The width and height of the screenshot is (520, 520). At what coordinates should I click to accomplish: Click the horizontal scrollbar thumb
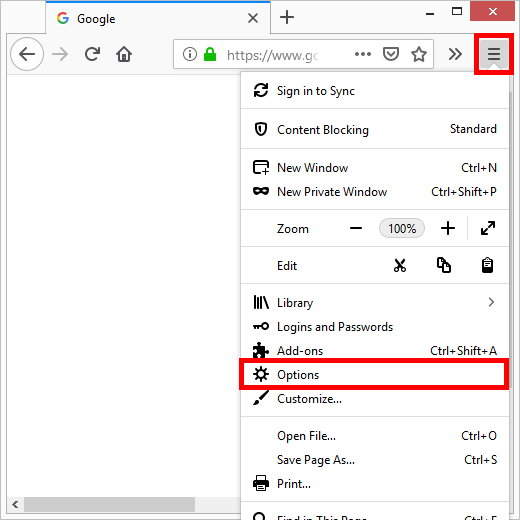(109, 504)
